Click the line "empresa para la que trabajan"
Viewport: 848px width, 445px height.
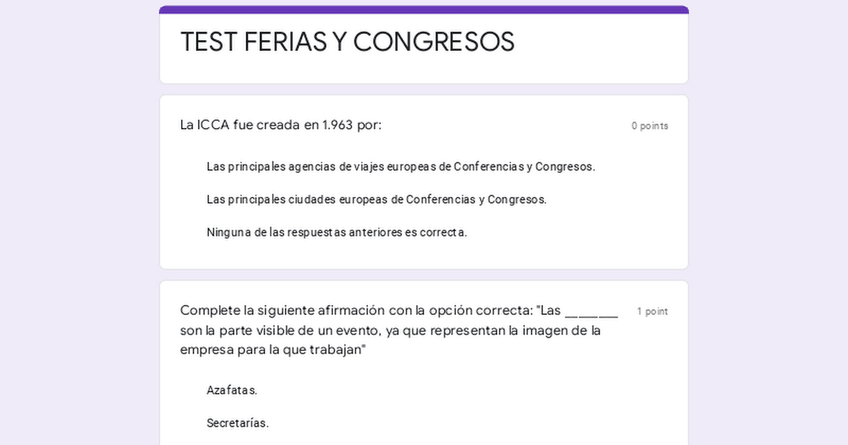pos(273,350)
